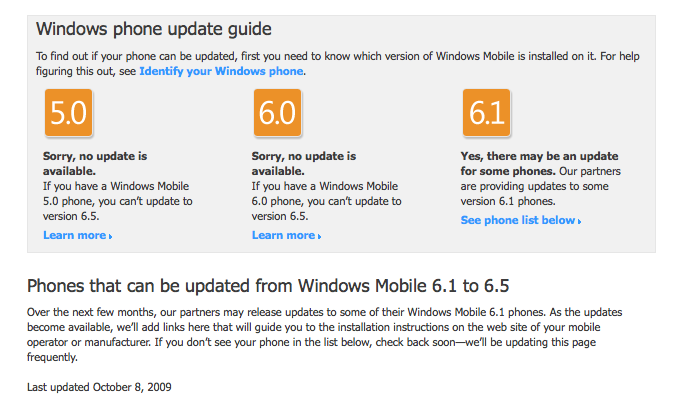
Task: Click the bold Sorry message under the 6.0 badge
Action: [304, 163]
